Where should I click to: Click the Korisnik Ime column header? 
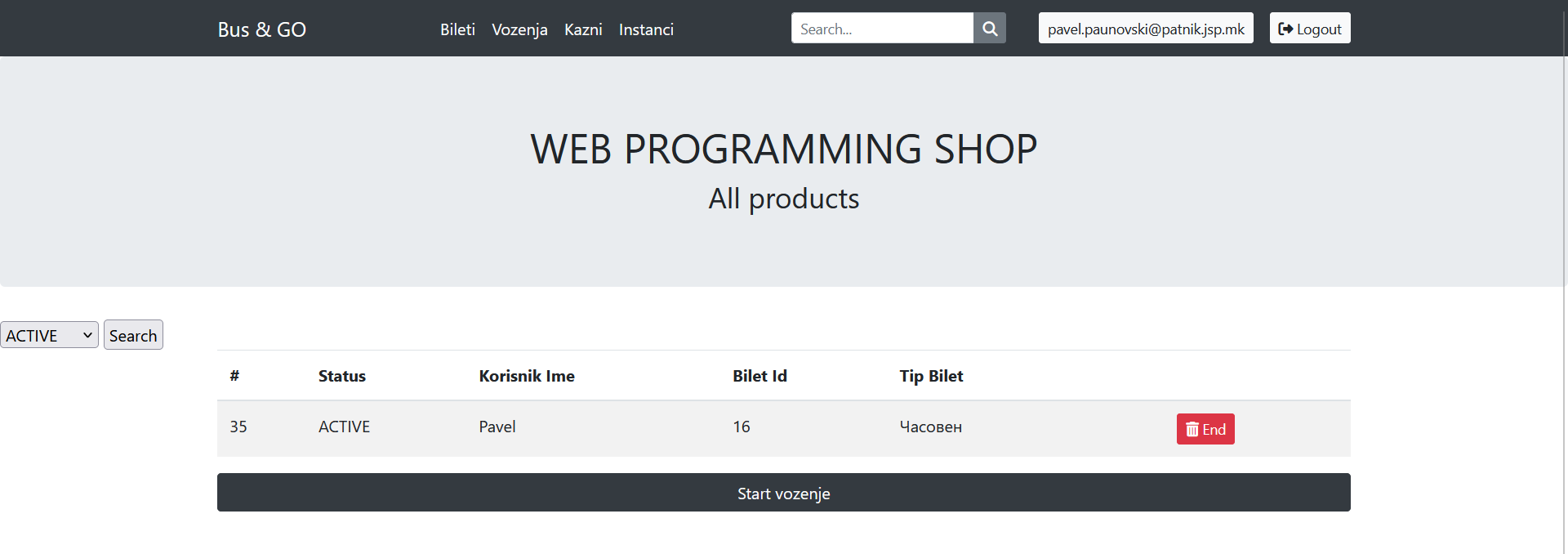tap(526, 376)
